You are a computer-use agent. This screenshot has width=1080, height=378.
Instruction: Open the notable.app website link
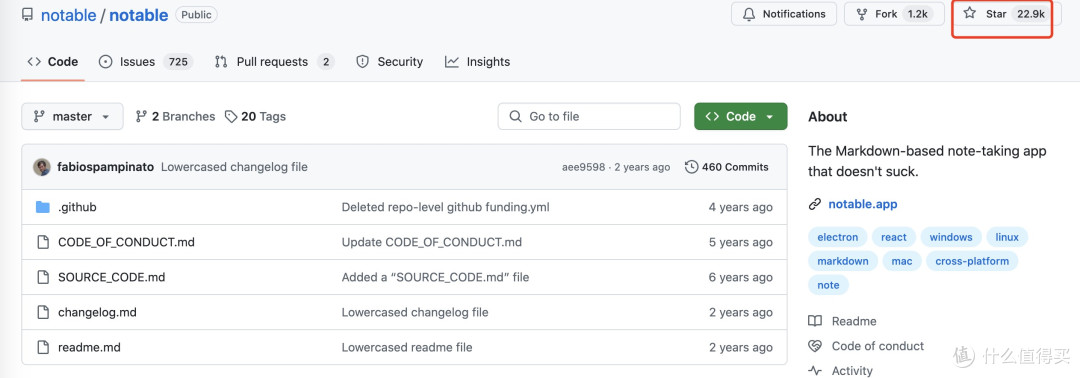[862, 204]
